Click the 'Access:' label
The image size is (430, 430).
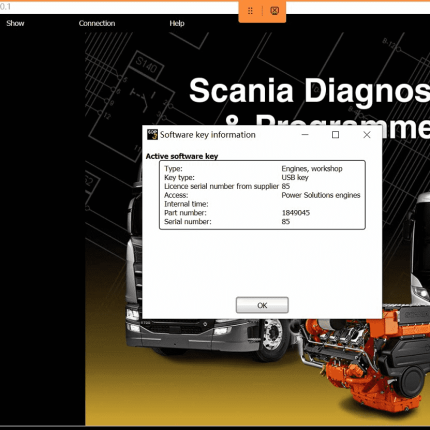(176, 195)
